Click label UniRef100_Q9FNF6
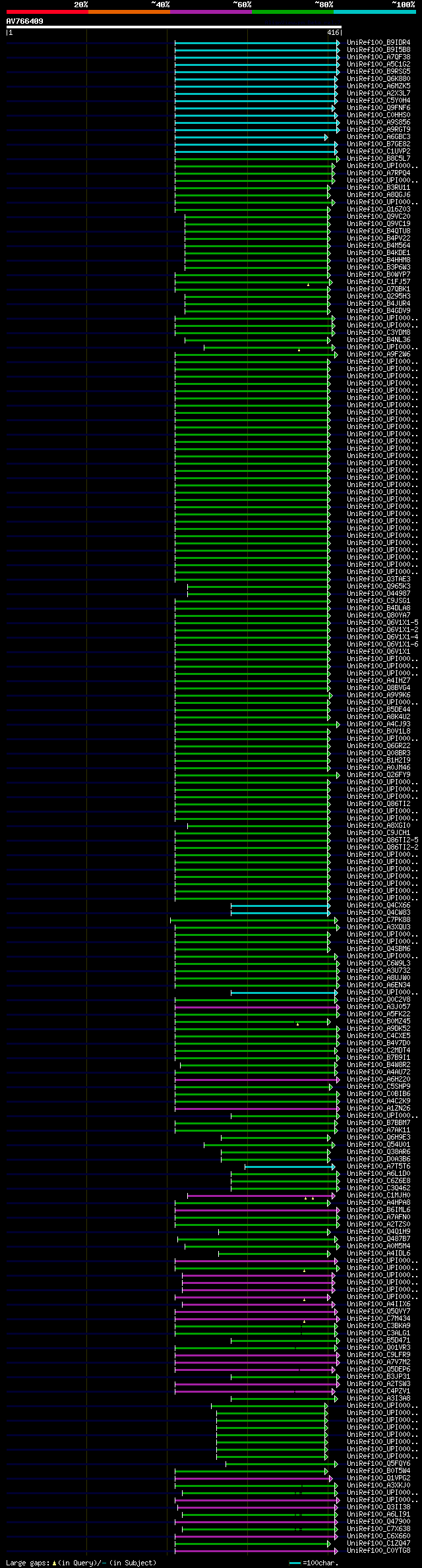 tap(378, 108)
